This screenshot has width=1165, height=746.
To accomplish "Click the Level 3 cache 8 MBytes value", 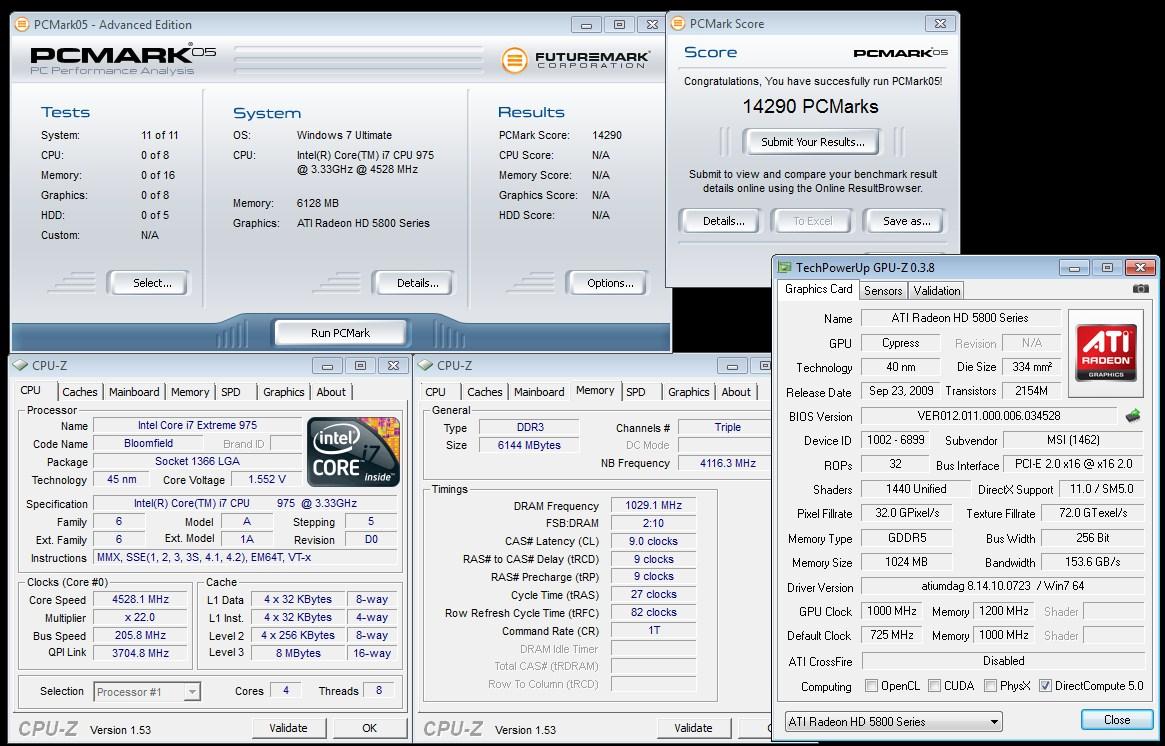I will [x=297, y=653].
